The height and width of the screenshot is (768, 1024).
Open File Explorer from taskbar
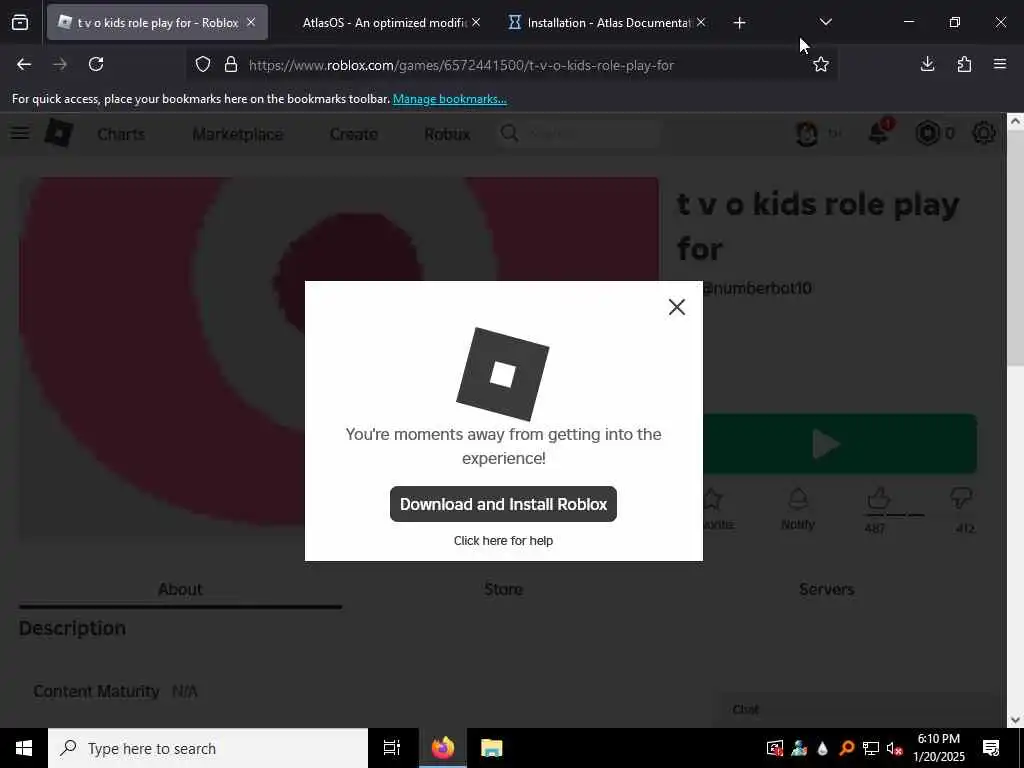(x=491, y=748)
